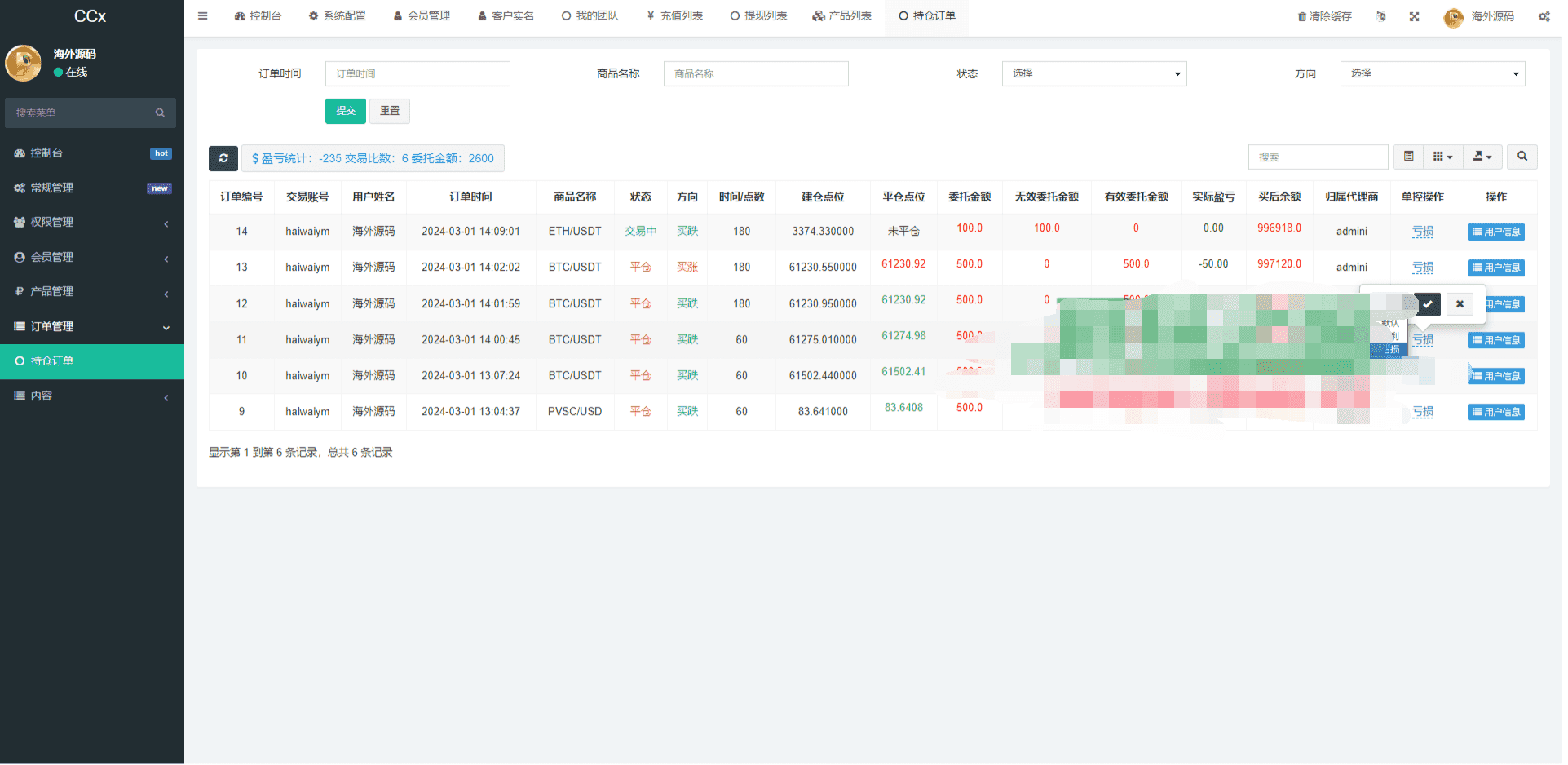The width and height of the screenshot is (1568, 765).
Task: Confirm the popup edit with checkmark button
Action: pyautogui.click(x=1428, y=304)
